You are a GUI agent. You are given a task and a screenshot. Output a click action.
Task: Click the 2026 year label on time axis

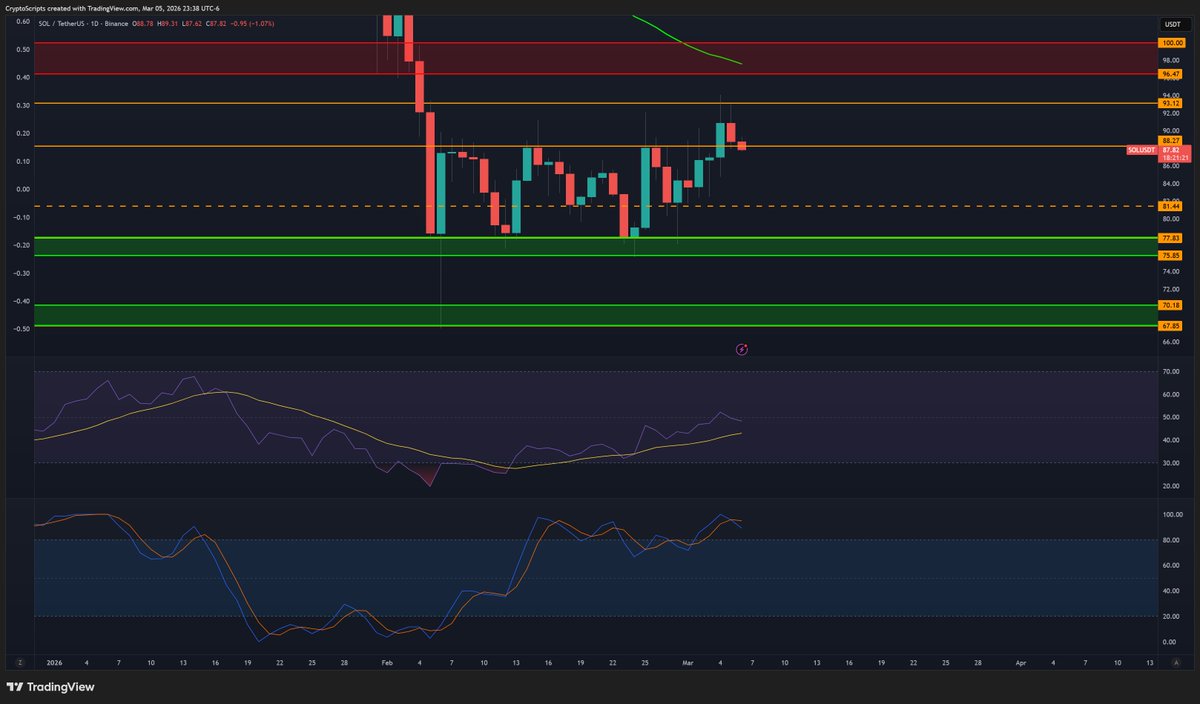[55, 662]
